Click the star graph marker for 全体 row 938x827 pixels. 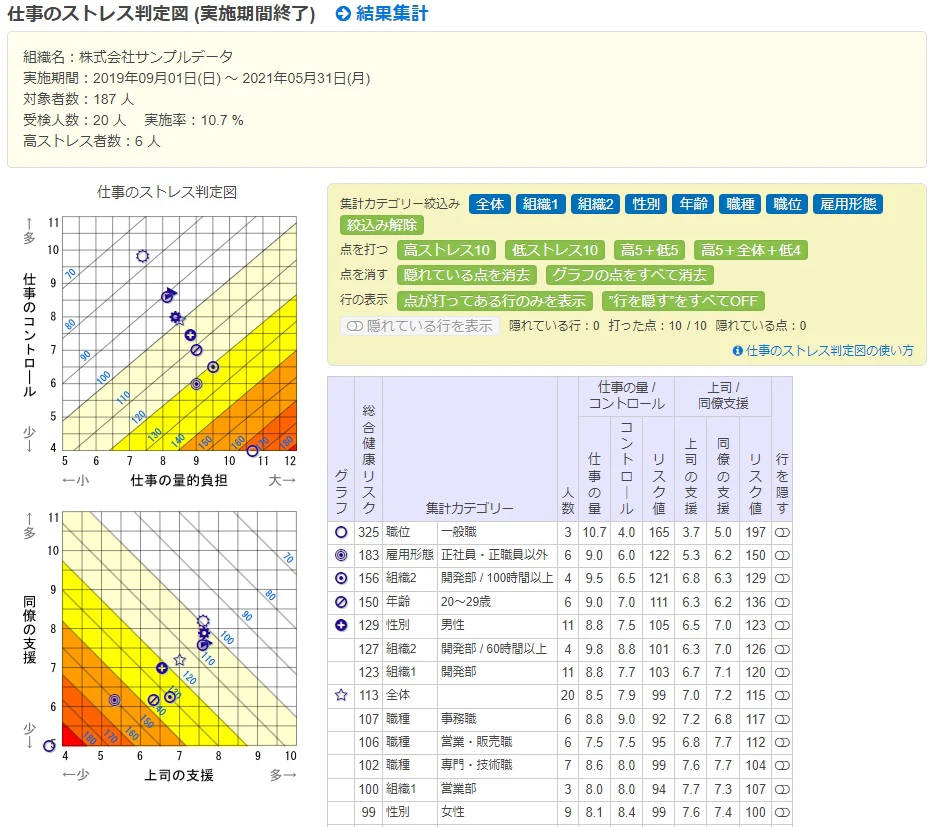point(341,695)
